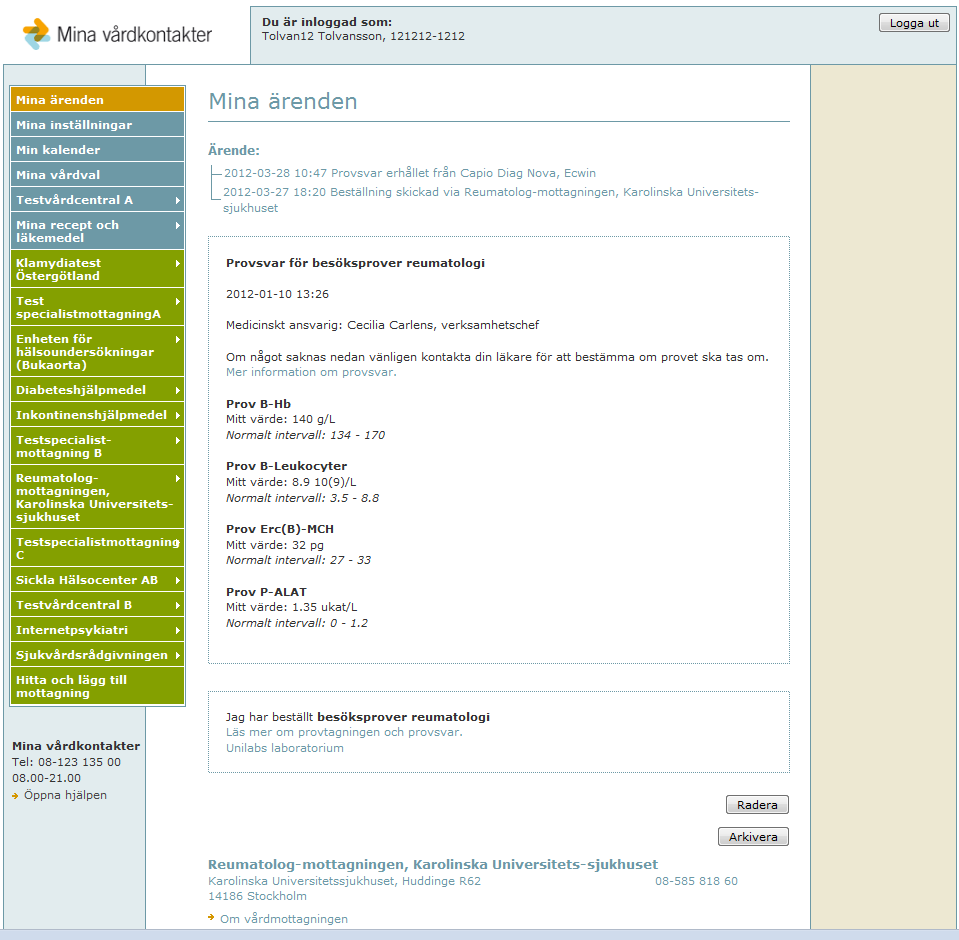
Task: Expand the Test specialistmottagningA arrow
Action: pyautogui.click(x=177, y=301)
